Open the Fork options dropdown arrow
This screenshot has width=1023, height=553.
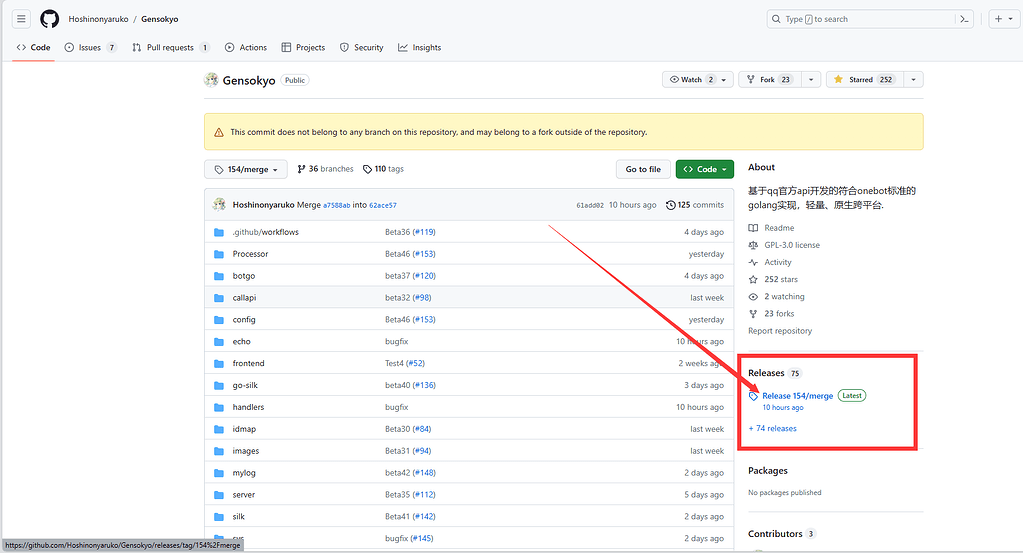[x=810, y=80]
